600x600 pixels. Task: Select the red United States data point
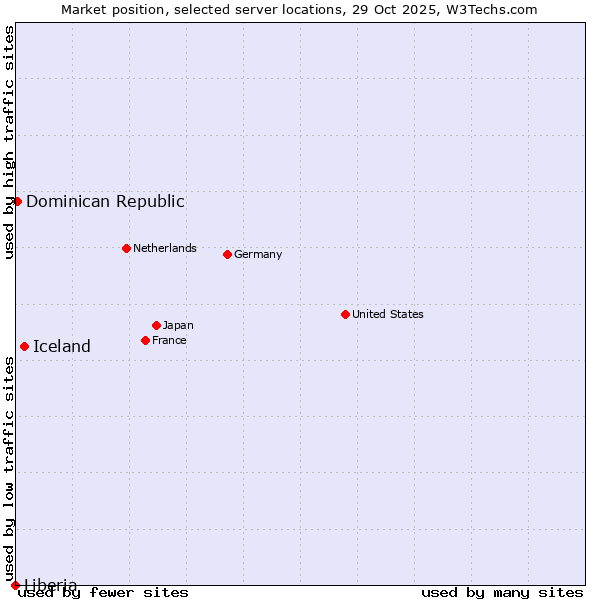tap(345, 314)
